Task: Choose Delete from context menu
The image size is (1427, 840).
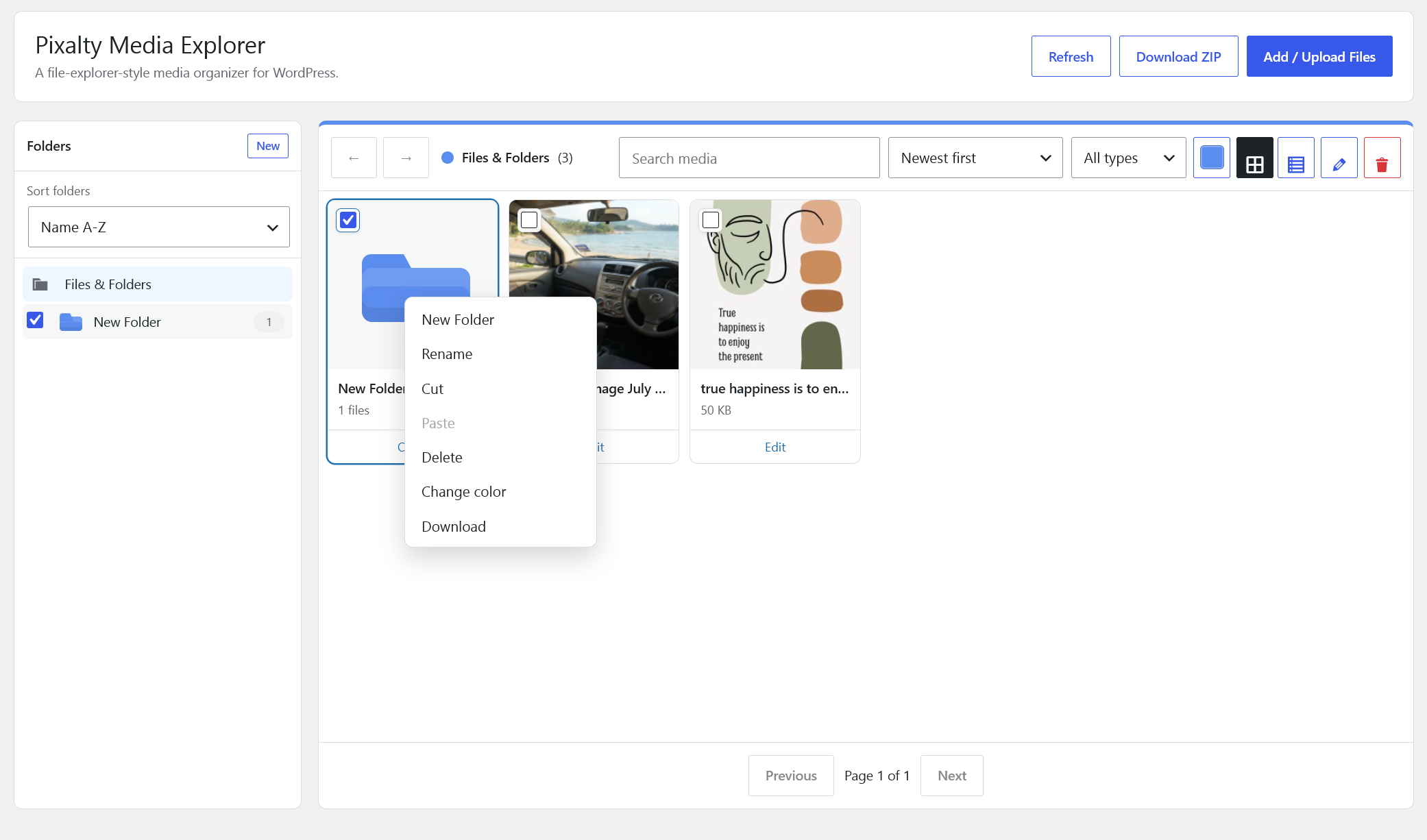Action: point(500,458)
